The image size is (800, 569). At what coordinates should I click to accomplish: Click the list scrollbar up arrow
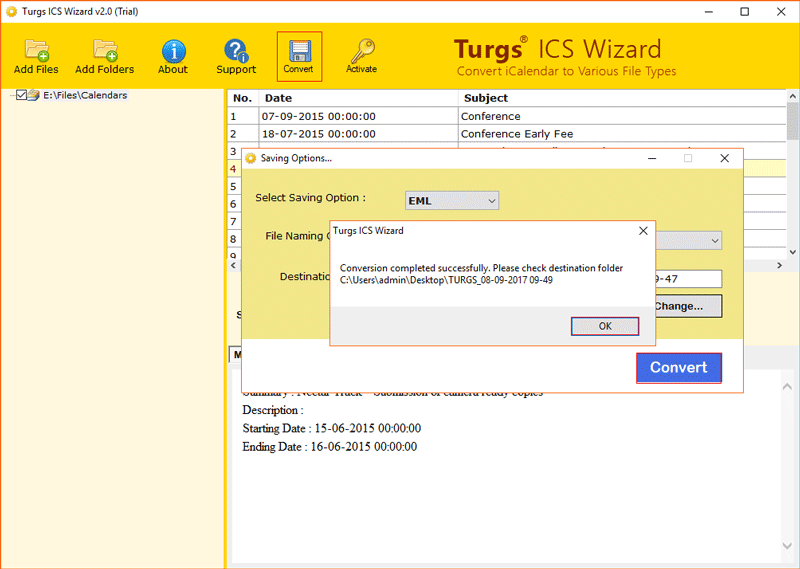pyautogui.click(x=792, y=96)
